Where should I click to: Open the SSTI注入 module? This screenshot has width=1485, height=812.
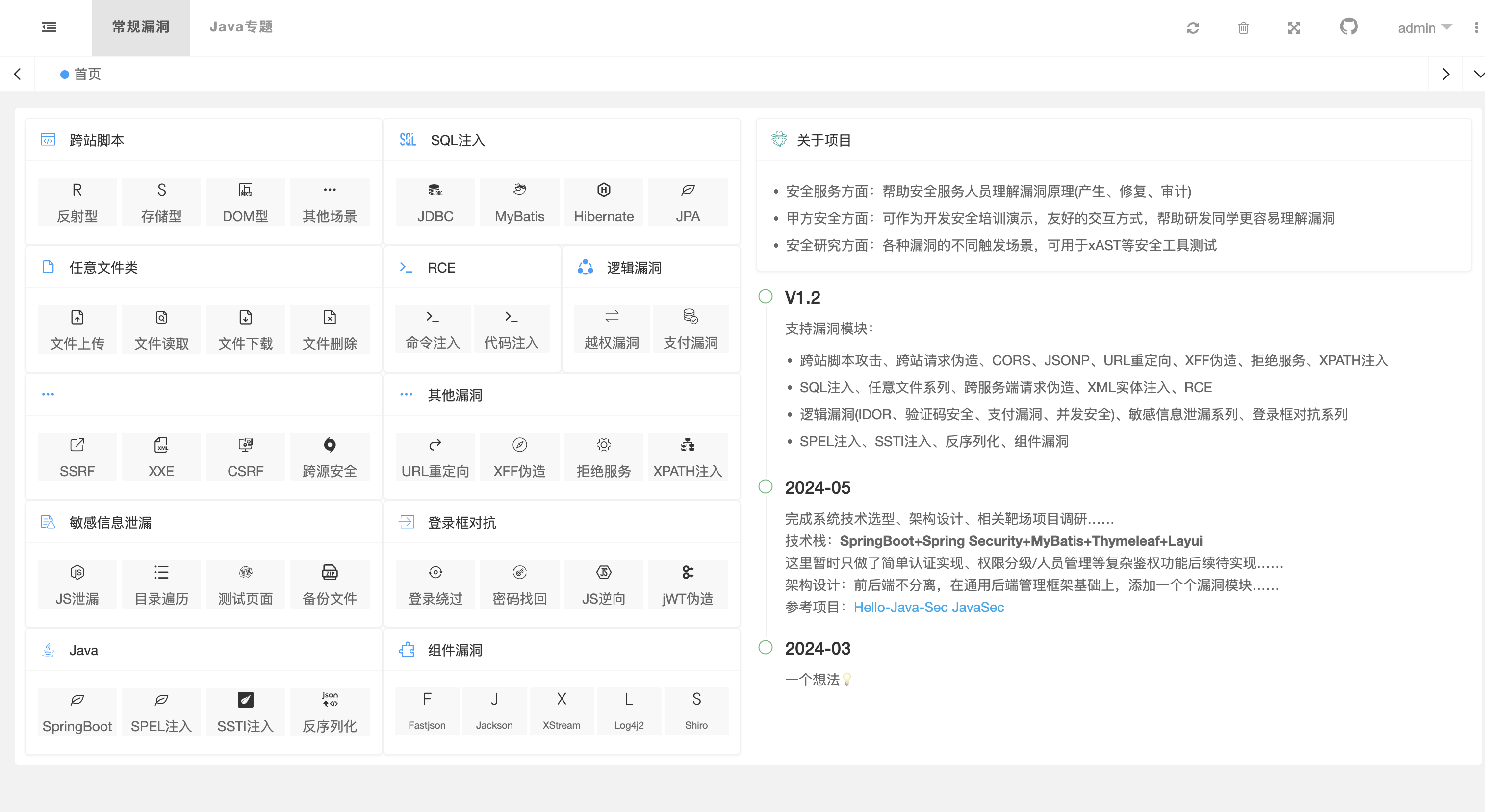(x=245, y=711)
